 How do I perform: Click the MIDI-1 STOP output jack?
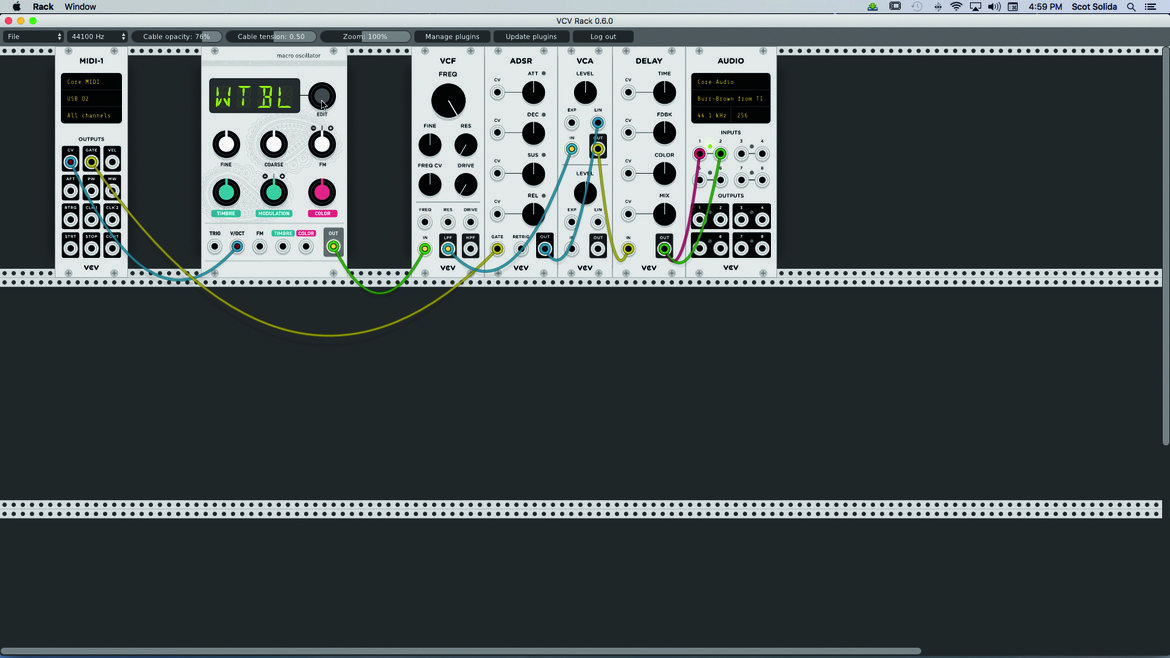(91, 248)
